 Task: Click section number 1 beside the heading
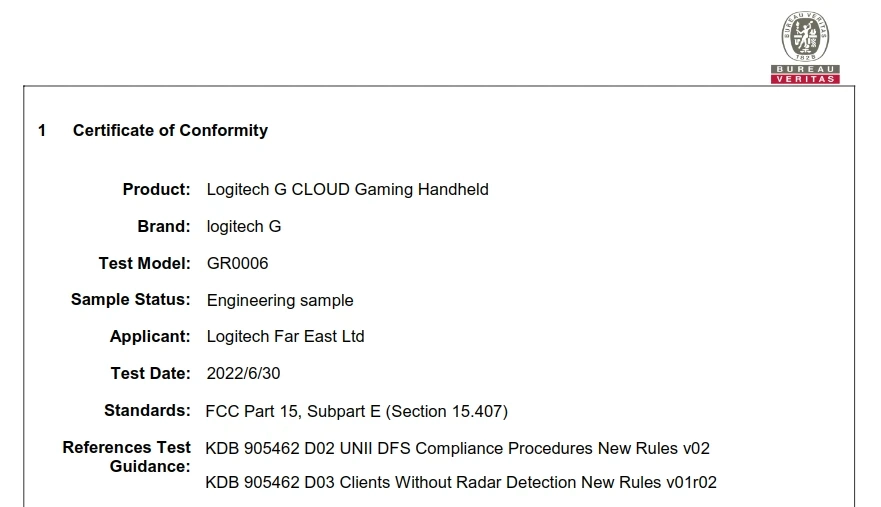(x=42, y=130)
